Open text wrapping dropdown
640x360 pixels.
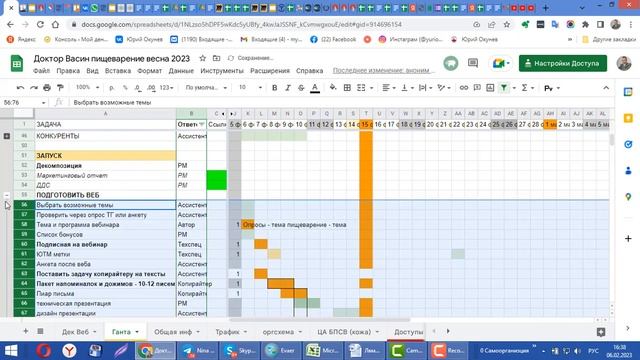point(425,88)
